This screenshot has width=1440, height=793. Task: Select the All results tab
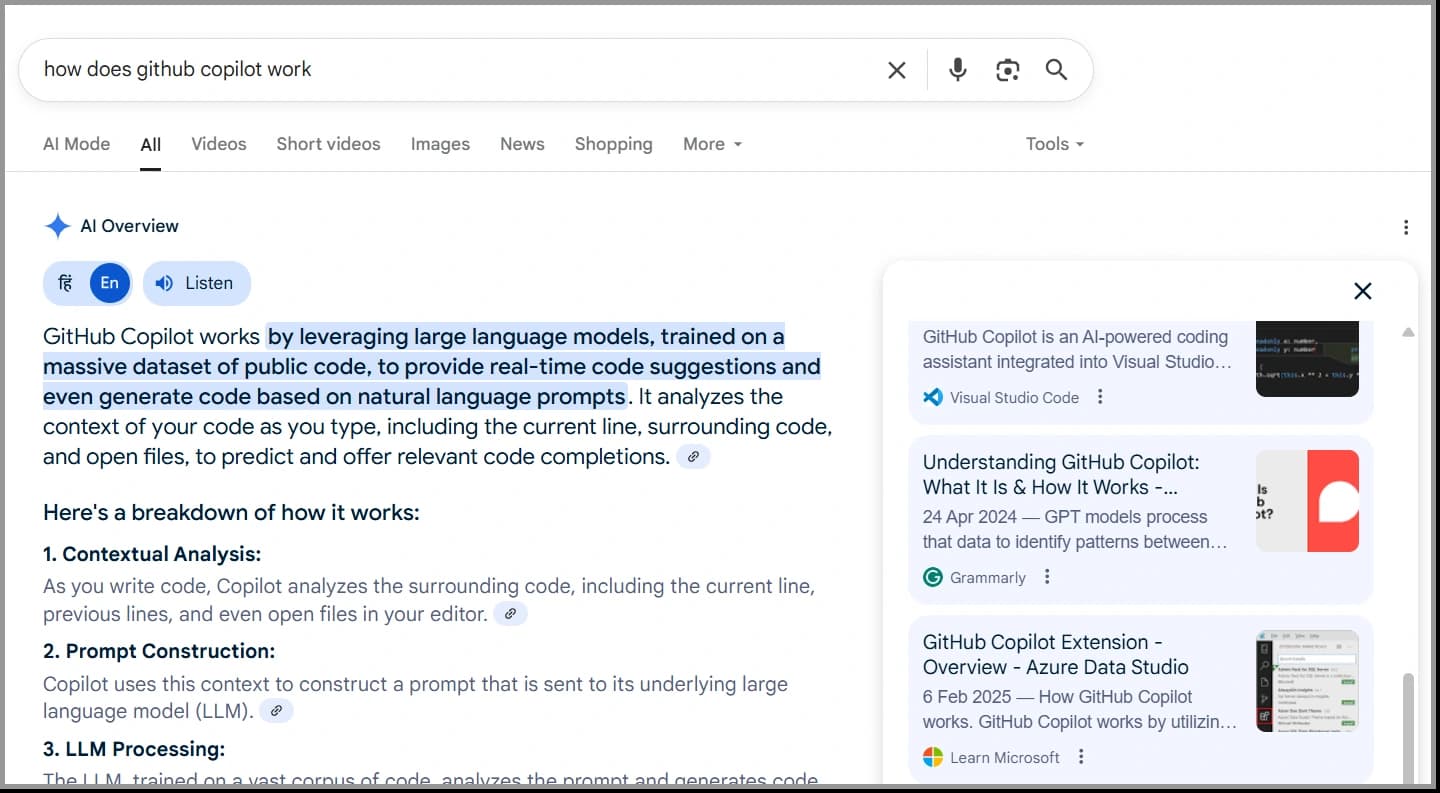(151, 145)
